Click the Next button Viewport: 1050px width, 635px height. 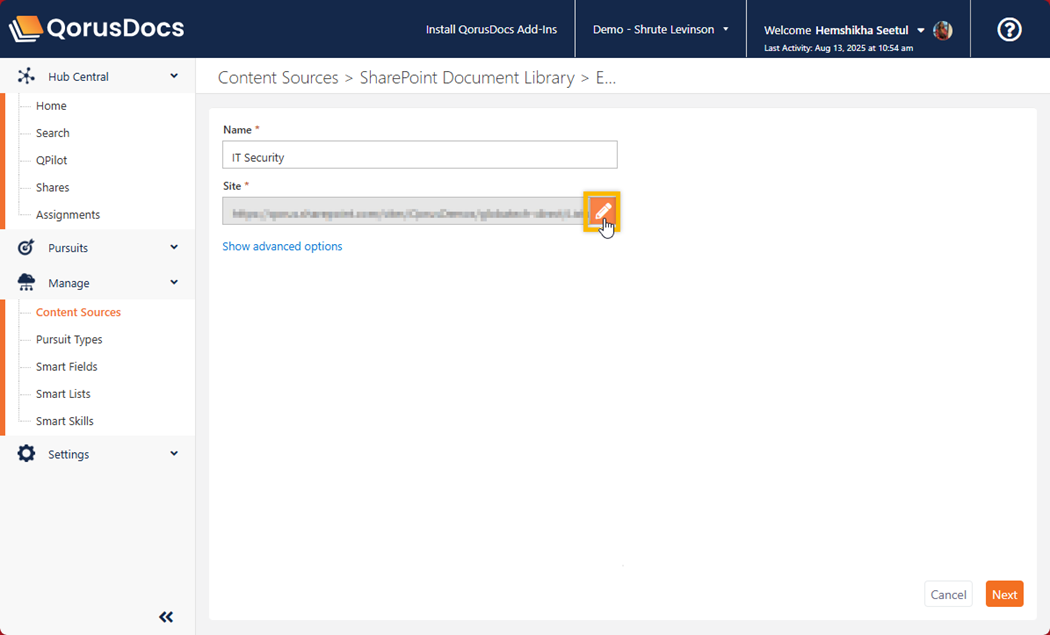pos(1004,594)
